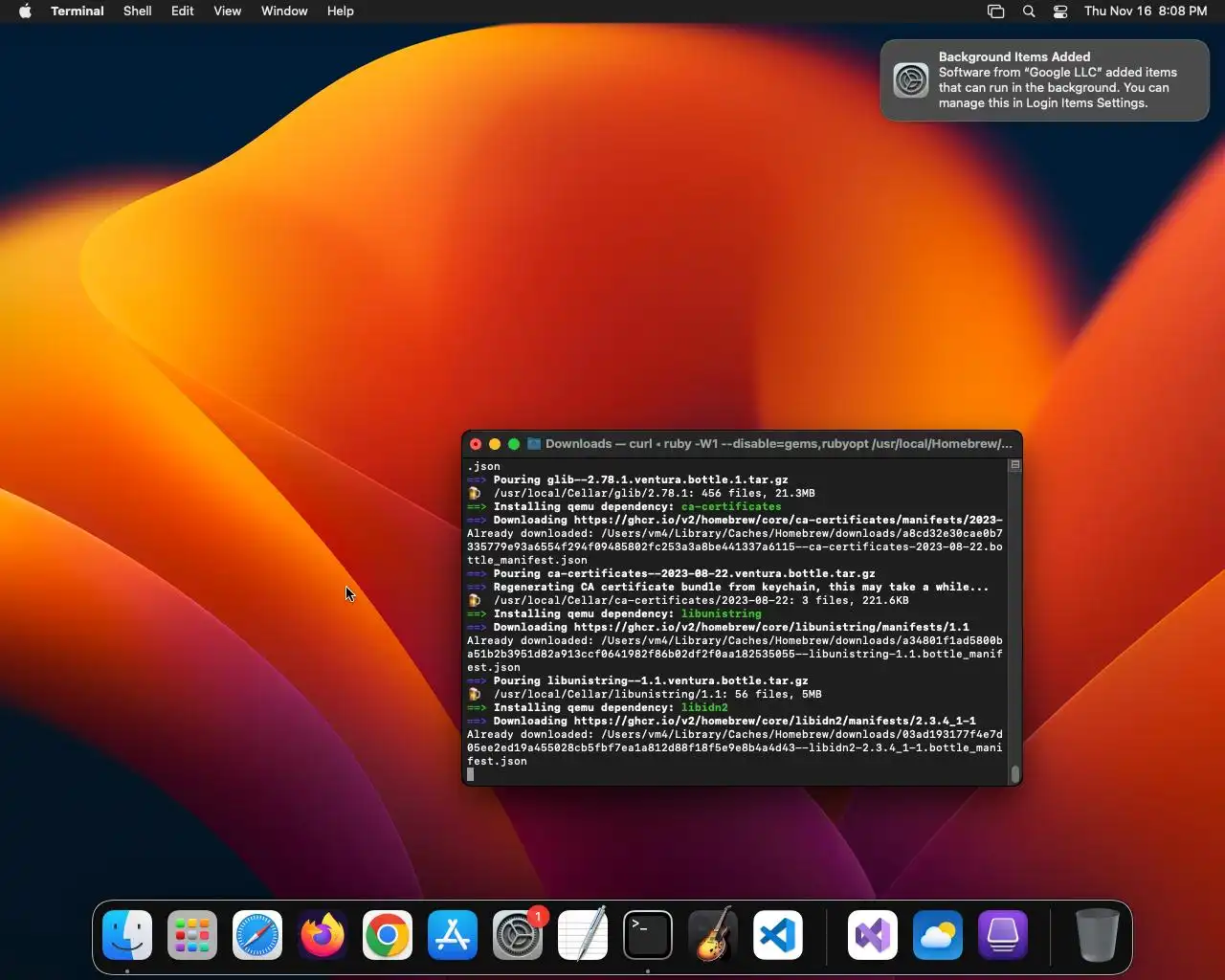Open the Help menu
Viewport: 1225px width, 980px height.
[x=341, y=11]
